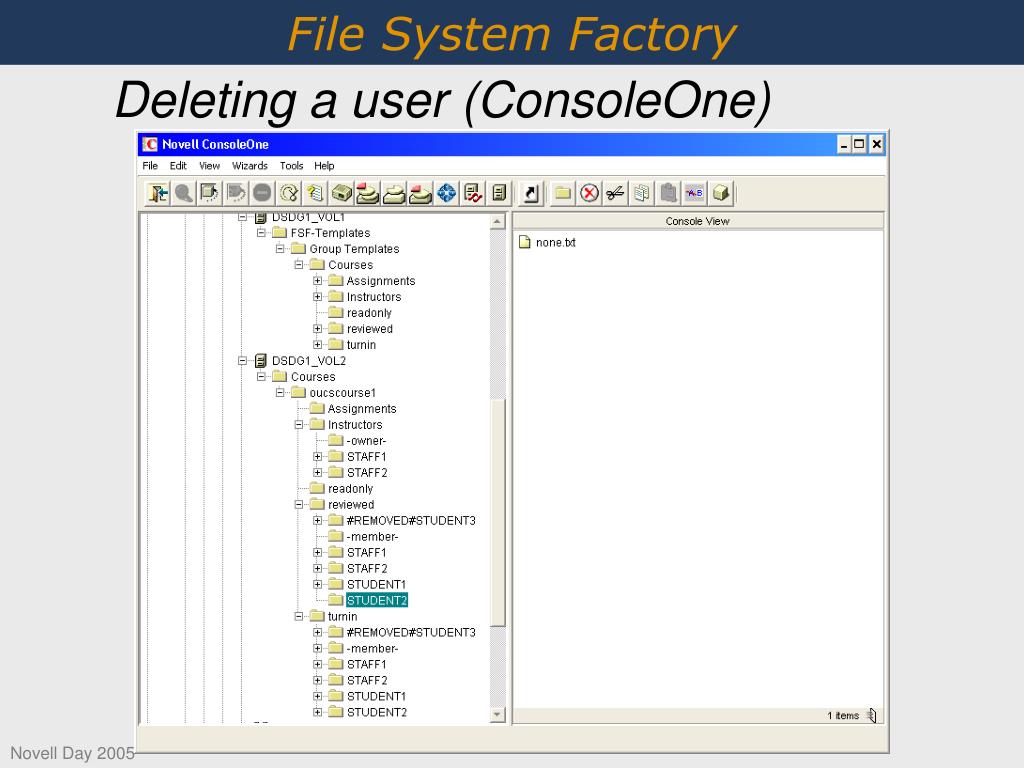Click the checklist icon with red squiggle

pos(473,193)
